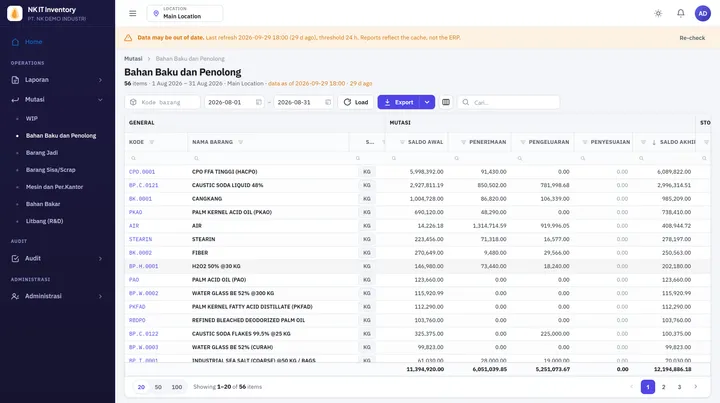Viewport: 720px width, 403px height.
Task: Expand the Laporan menu chevron
Action: pyautogui.click(x=100, y=80)
